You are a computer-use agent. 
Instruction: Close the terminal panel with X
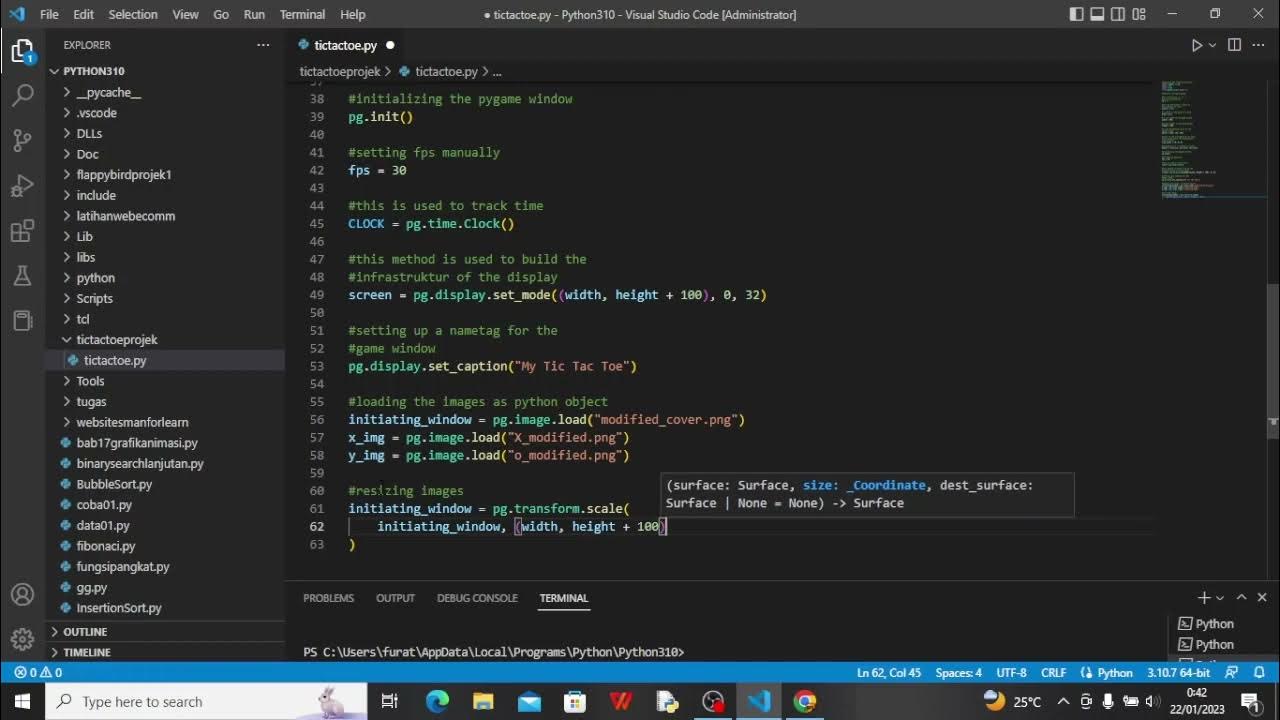point(1262,597)
